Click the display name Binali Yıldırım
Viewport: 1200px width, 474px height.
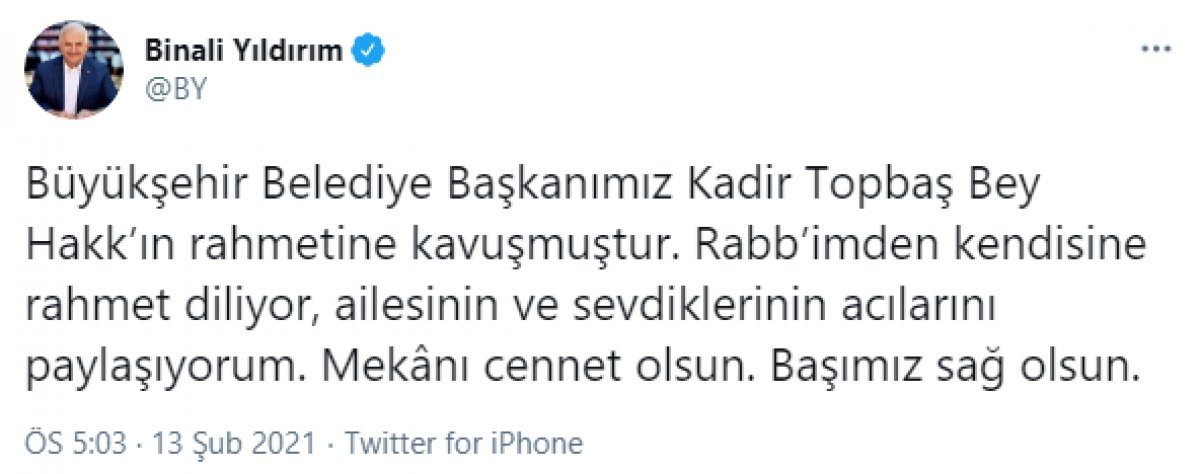pos(245,49)
